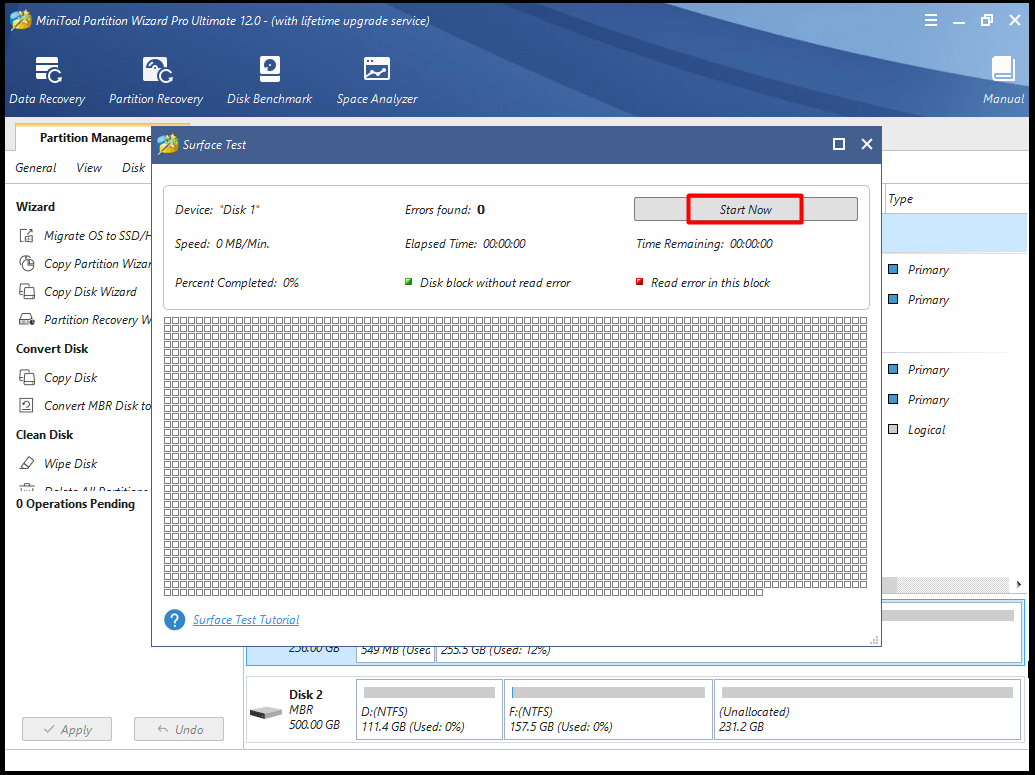1035x775 pixels.
Task: Click the Copy Partition Wizard icon
Action: [26, 263]
